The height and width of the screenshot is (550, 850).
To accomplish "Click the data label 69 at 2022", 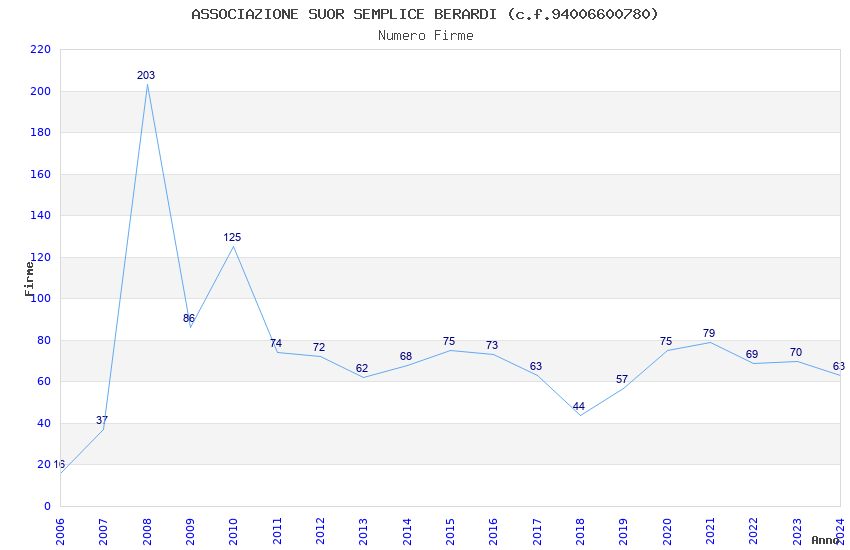I will click(752, 354).
